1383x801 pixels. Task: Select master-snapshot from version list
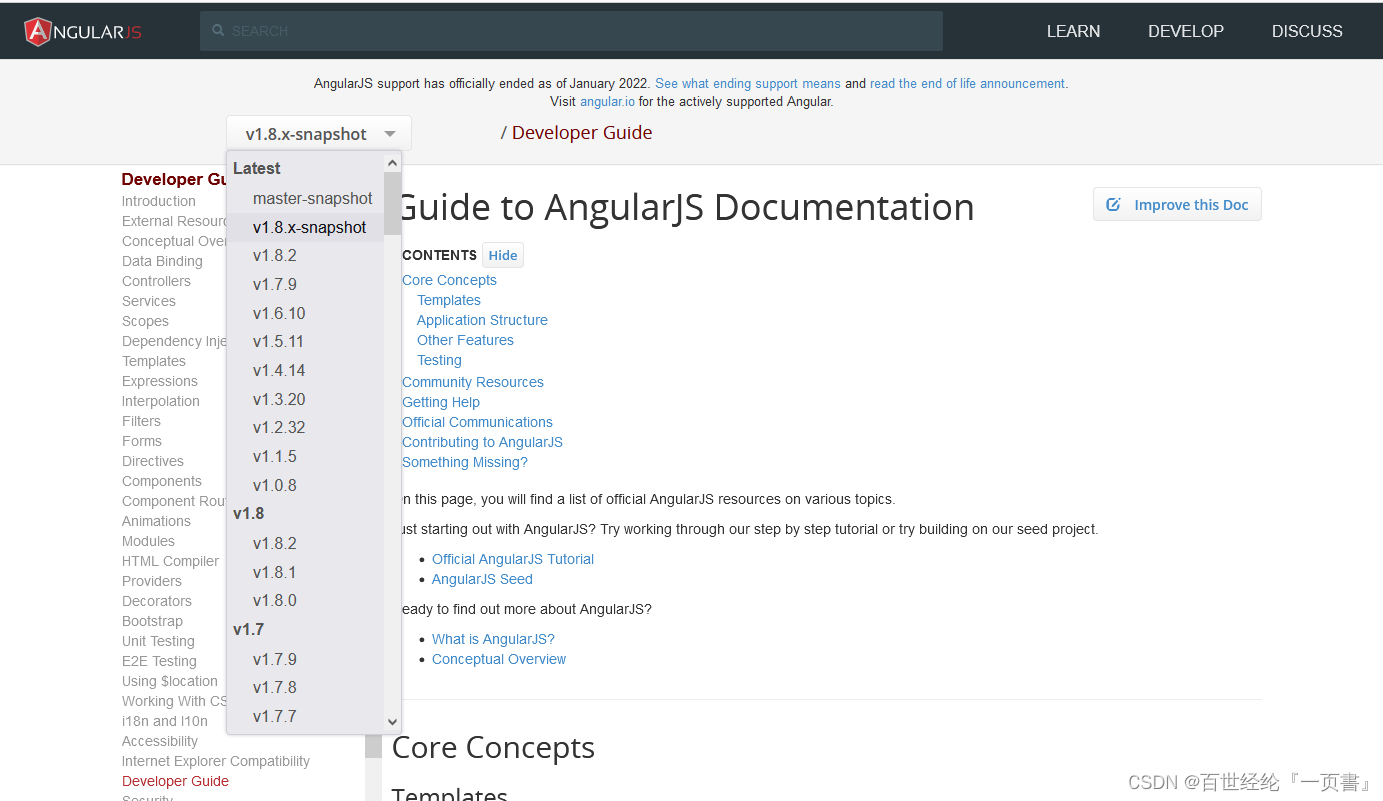312,198
